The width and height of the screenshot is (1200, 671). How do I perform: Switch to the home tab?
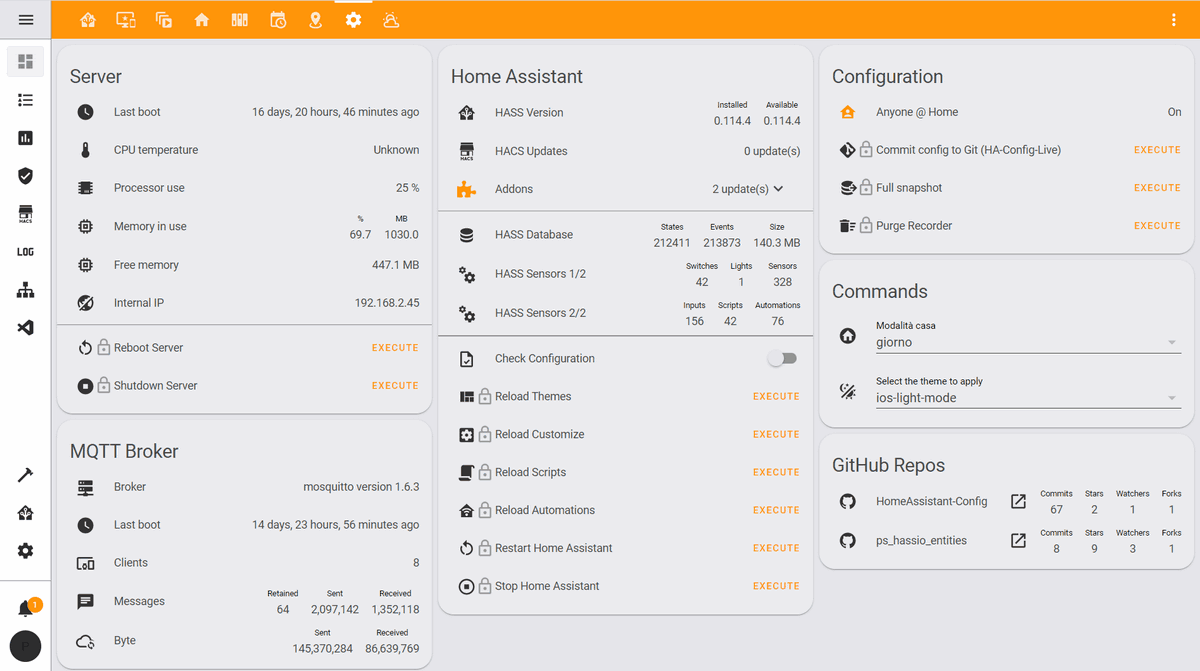point(202,20)
